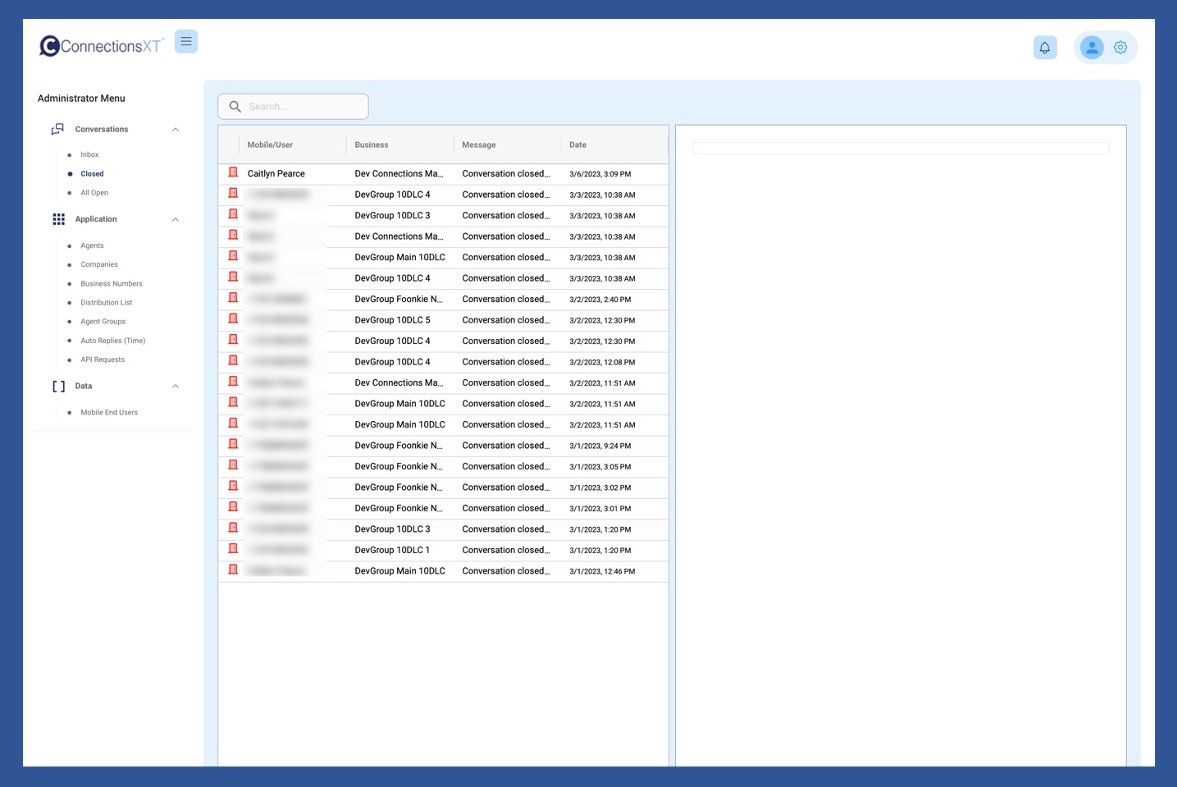Click the hamburger menu toggle icon
This screenshot has height=787, width=1177.
pos(186,42)
